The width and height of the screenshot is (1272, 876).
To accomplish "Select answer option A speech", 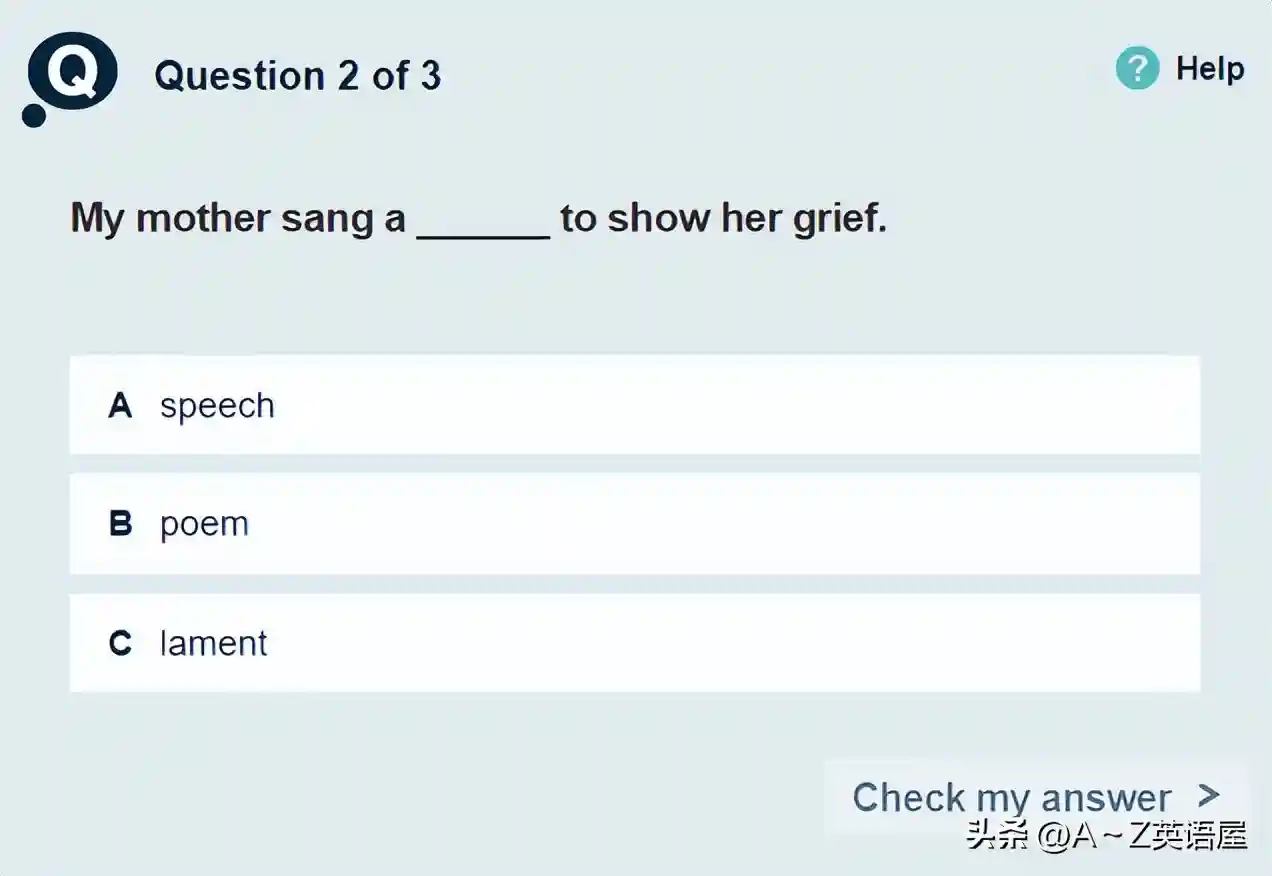I will [x=634, y=405].
